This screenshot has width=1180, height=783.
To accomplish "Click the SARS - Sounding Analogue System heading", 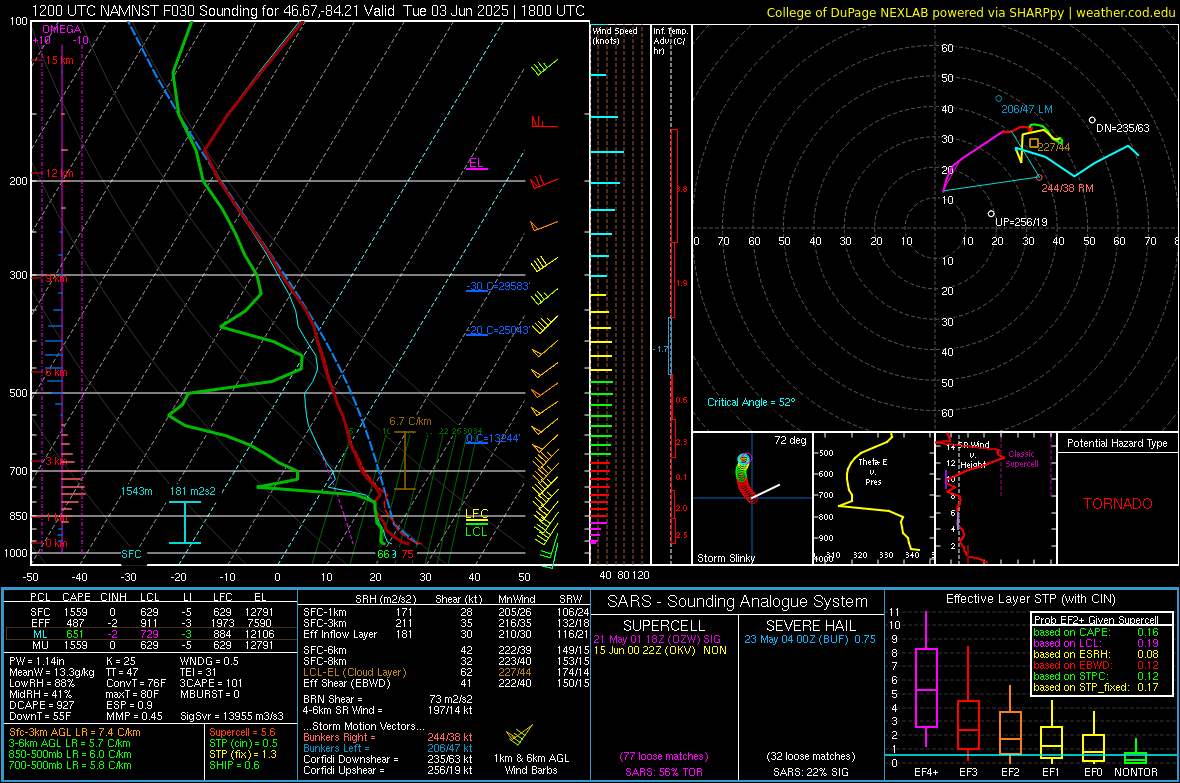I will pyautogui.click(x=737, y=602).
